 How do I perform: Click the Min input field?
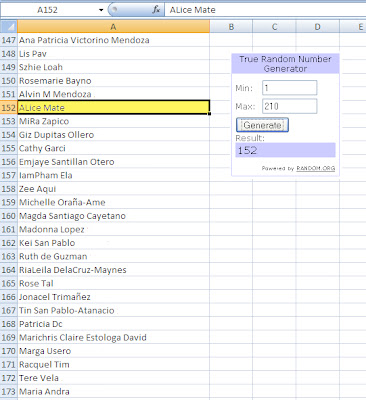click(289, 88)
